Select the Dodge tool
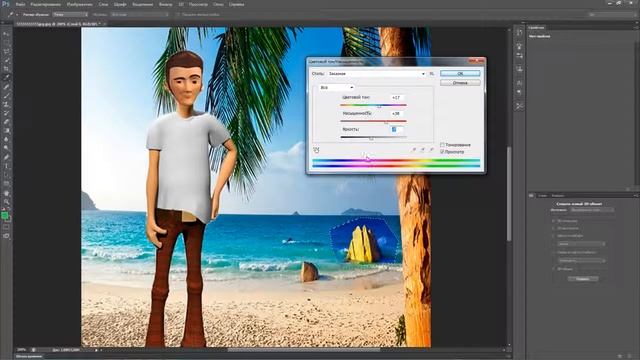Viewport: 640px width, 360px height. coord(6,148)
